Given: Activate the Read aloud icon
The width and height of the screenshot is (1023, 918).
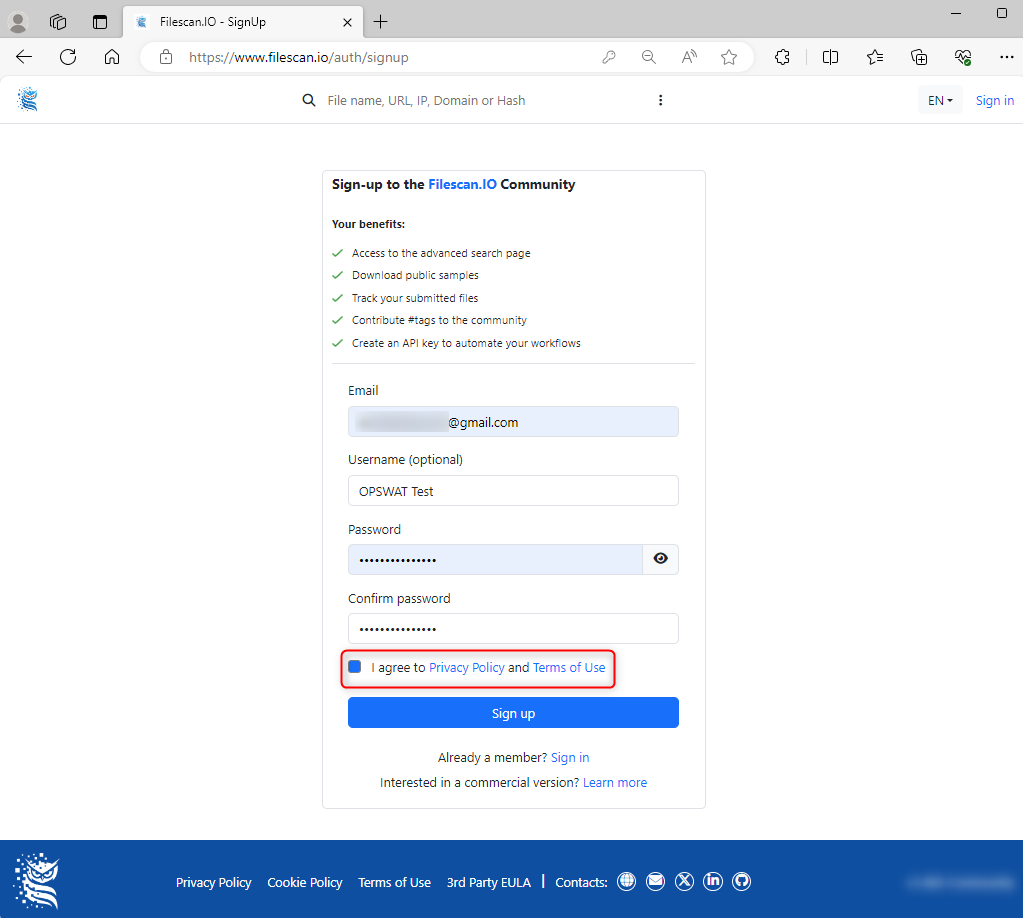Looking at the screenshot, I should pos(689,57).
